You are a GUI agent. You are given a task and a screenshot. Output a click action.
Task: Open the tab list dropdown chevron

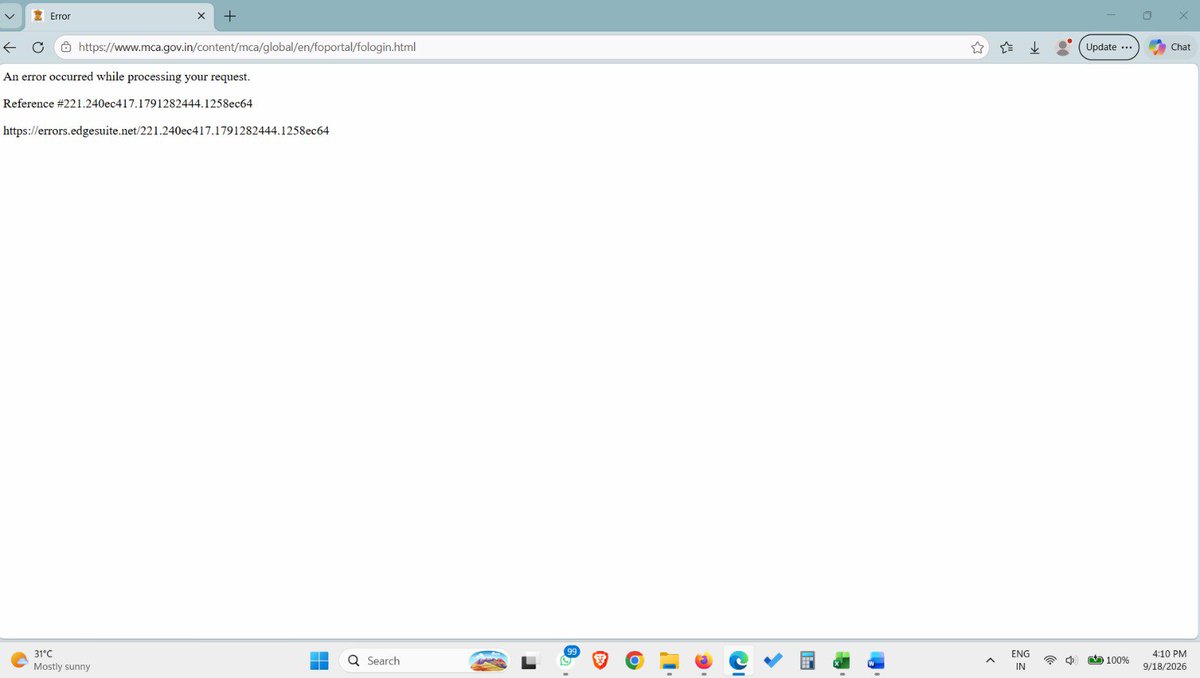[10, 16]
